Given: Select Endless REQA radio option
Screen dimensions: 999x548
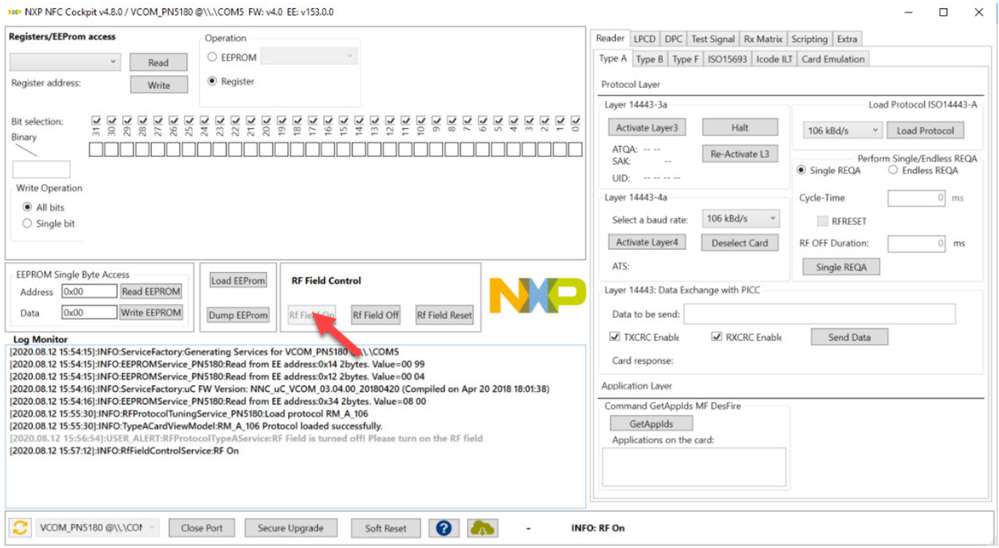Looking at the screenshot, I should tap(893, 170).
